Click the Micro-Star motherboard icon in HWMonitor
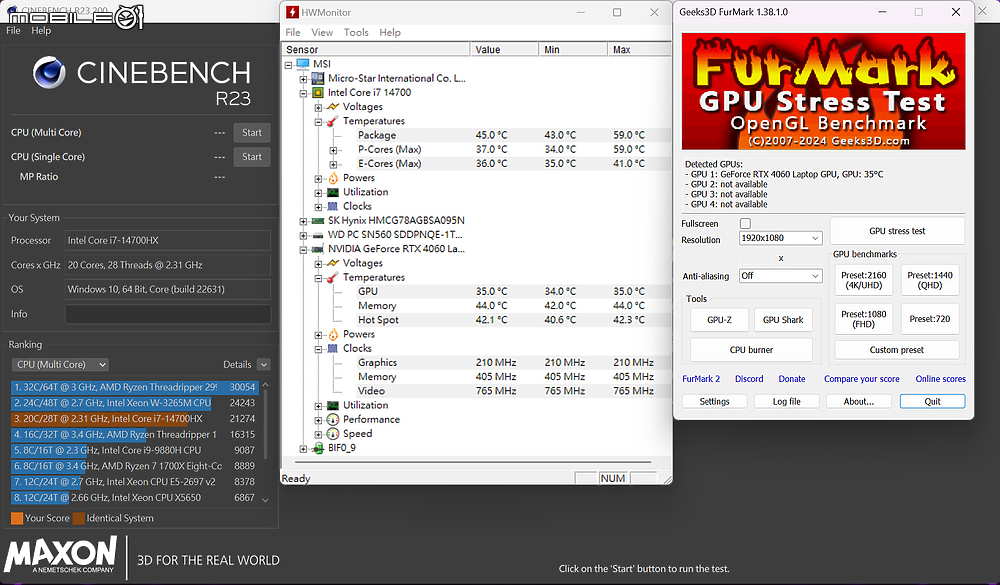 (317, 78)
